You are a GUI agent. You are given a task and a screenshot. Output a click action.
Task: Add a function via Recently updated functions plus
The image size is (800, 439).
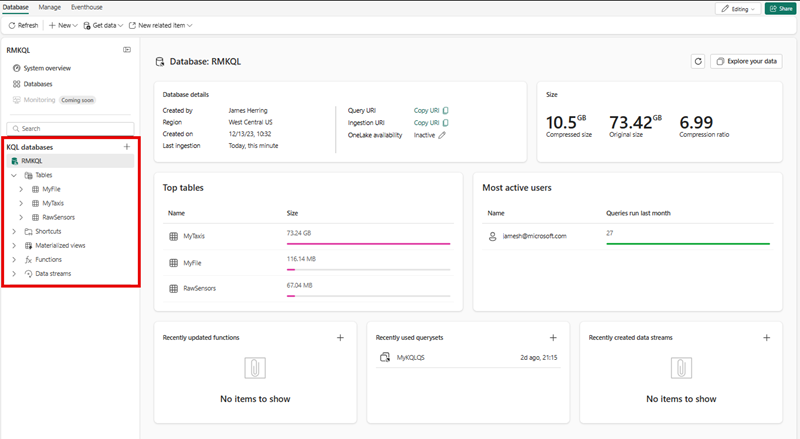(x=340, y=338)
